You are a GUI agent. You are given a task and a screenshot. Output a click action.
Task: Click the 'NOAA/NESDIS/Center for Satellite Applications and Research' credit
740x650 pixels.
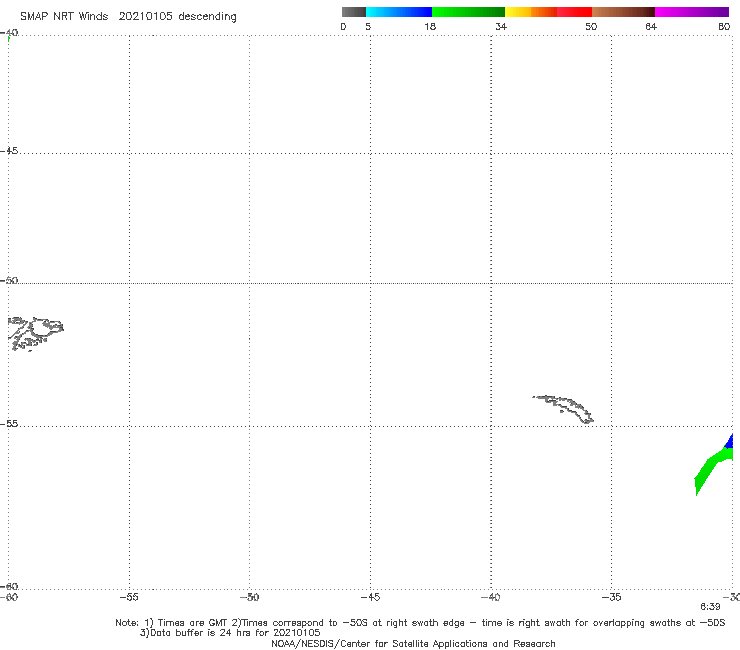pos(413,644)
